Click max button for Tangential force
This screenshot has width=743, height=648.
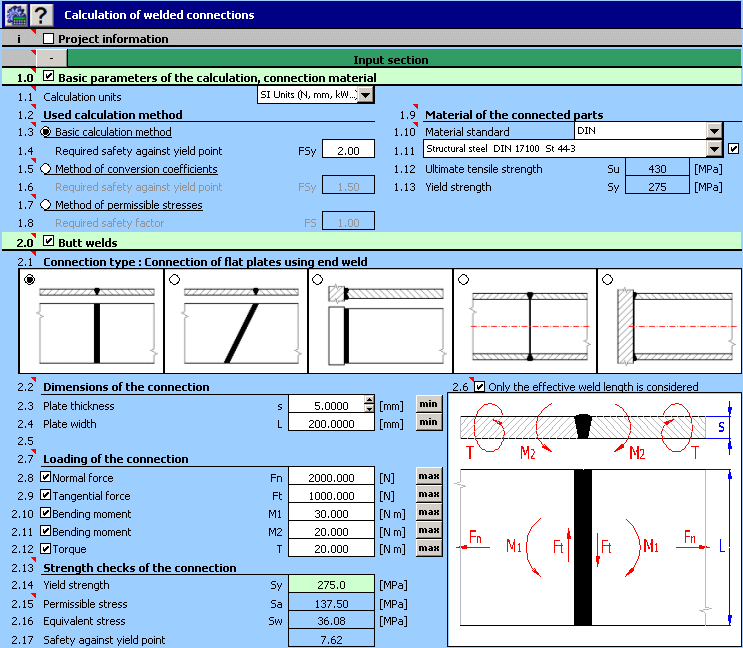[x=429, y=494]
